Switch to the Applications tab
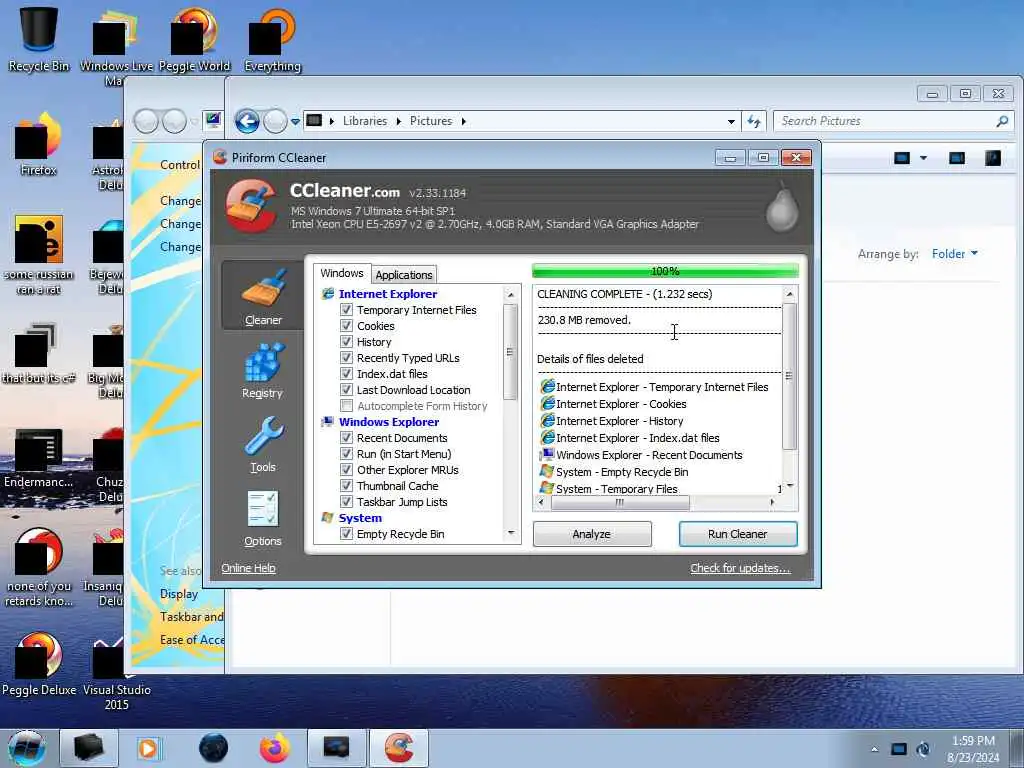1024x768 pixels. [404, 275]
